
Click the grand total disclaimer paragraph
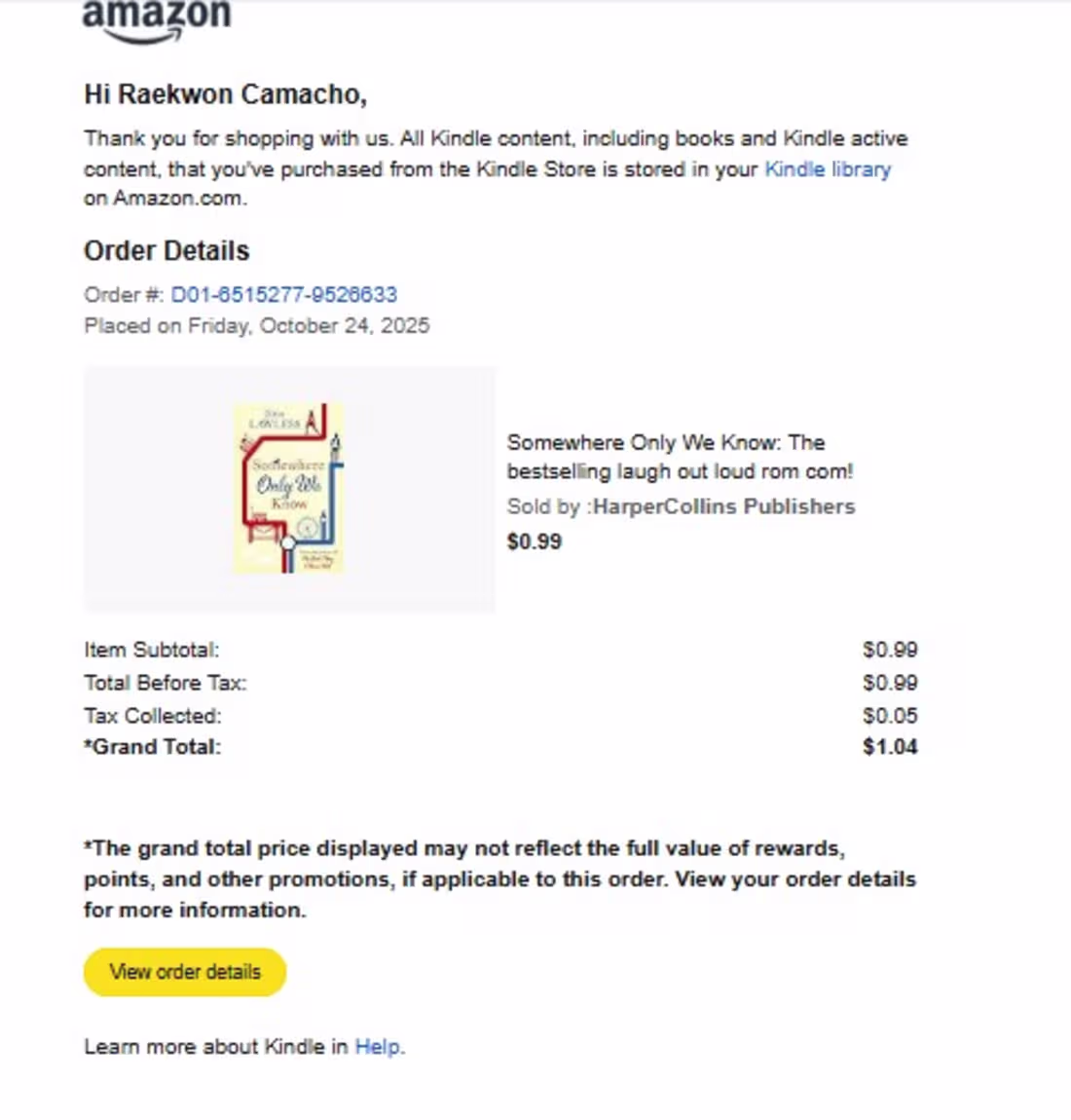coord(499,878)
